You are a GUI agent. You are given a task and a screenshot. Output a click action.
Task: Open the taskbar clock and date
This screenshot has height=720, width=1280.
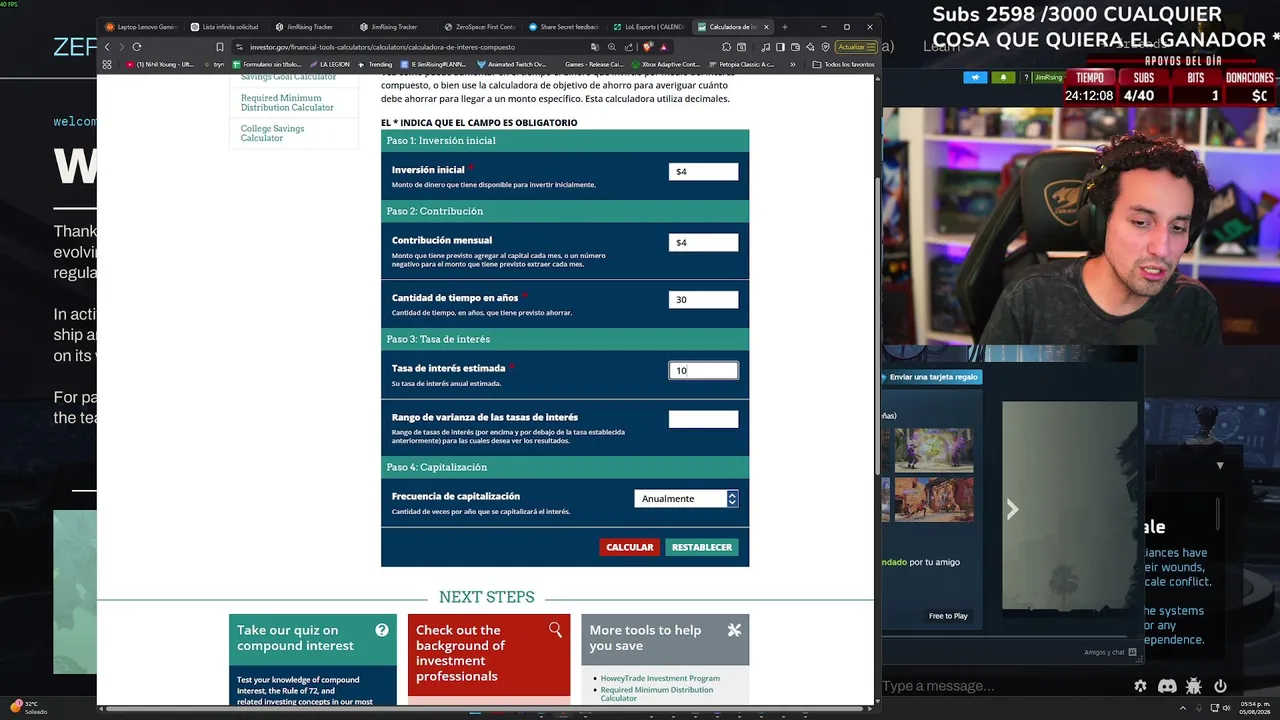(x=1254, y=707)
